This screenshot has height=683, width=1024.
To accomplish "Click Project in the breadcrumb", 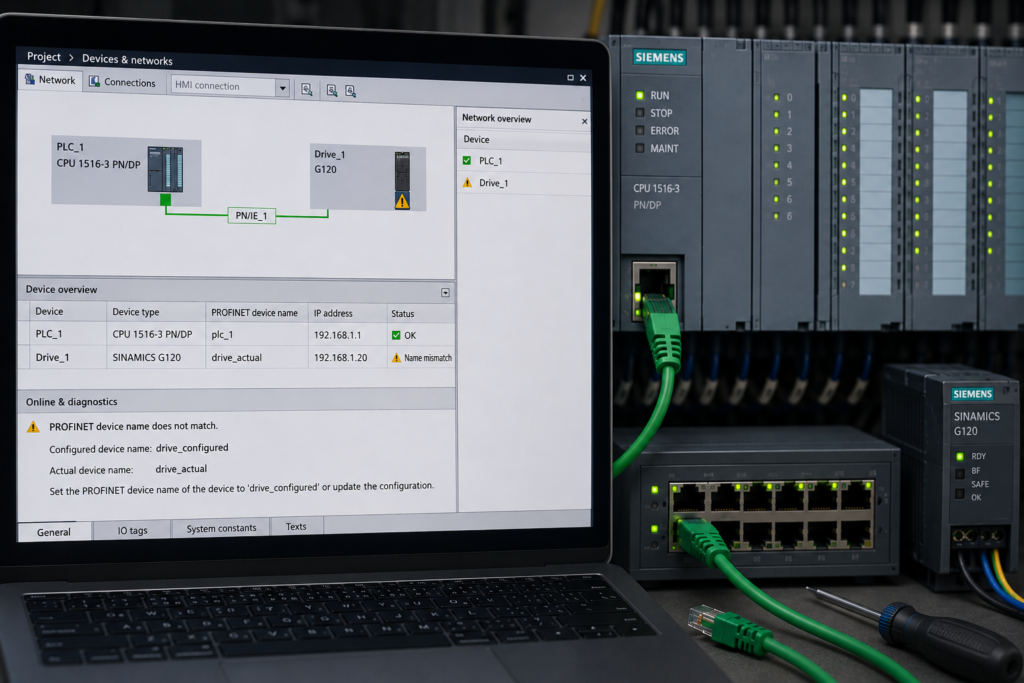I will 44,57.
